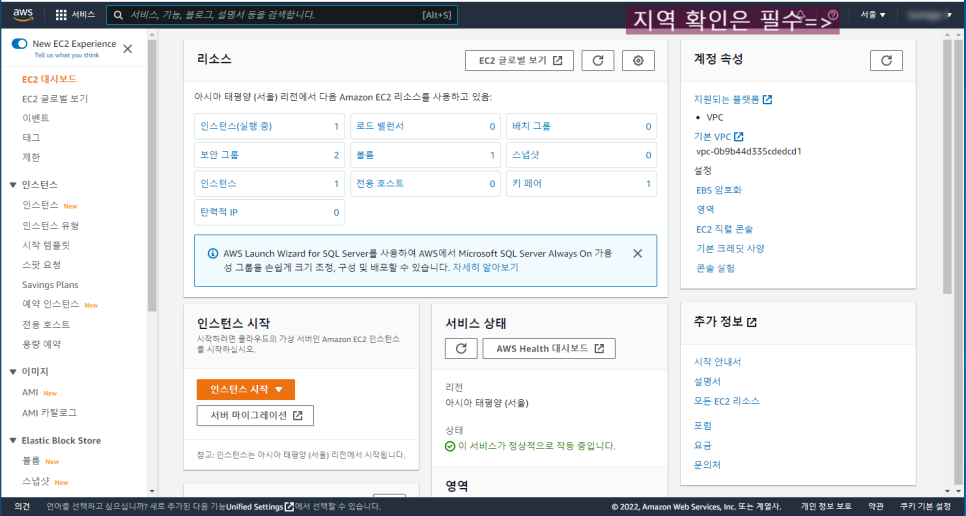Click 의견 feedback in footer
966x516 pixels.
[22, 507]
